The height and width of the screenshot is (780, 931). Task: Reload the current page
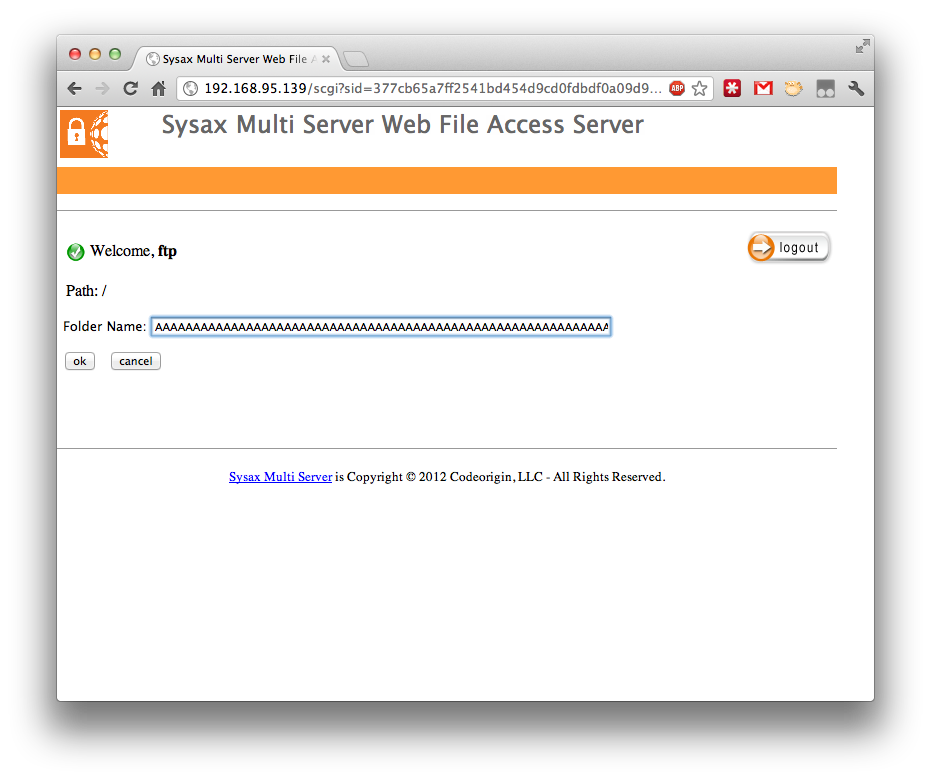coord(130,89)
